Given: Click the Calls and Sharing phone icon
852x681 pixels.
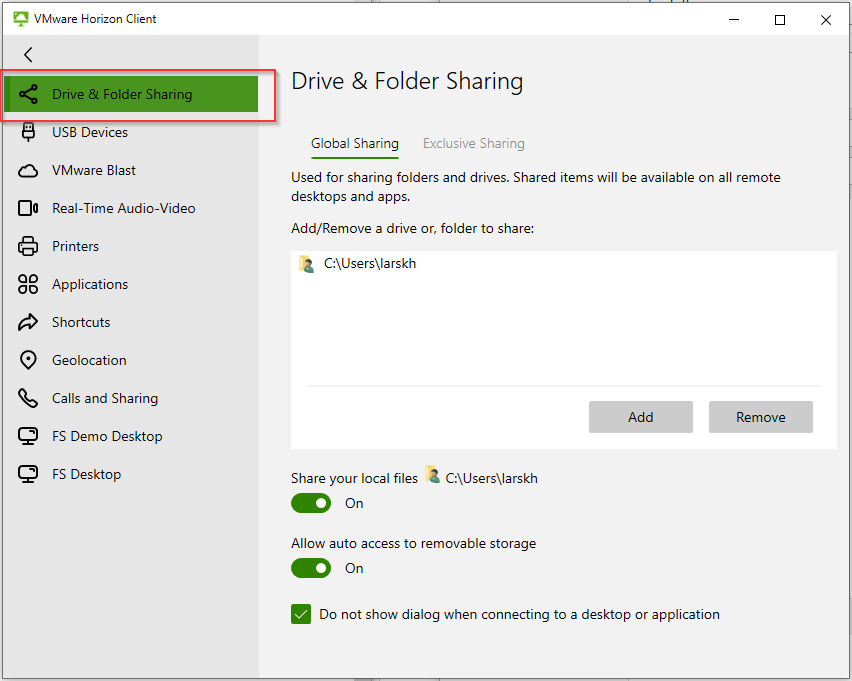Looking at the screenshot, I should pyautogui.click(x=28, y=399).
